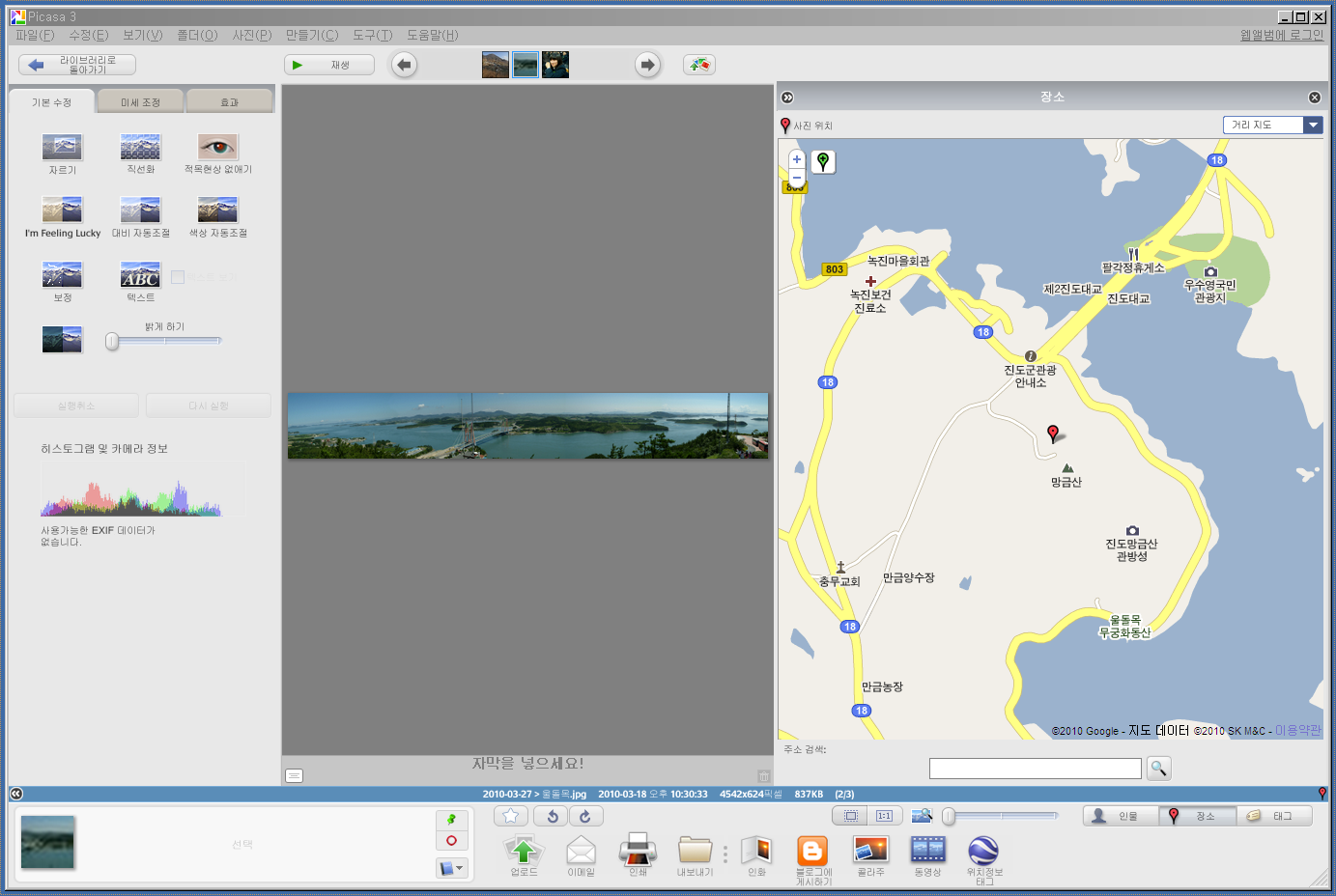The width and height of the screenshot is (1336, 896).
Task: Clear tray with red circle button
Action: click(x=451, y=841)
